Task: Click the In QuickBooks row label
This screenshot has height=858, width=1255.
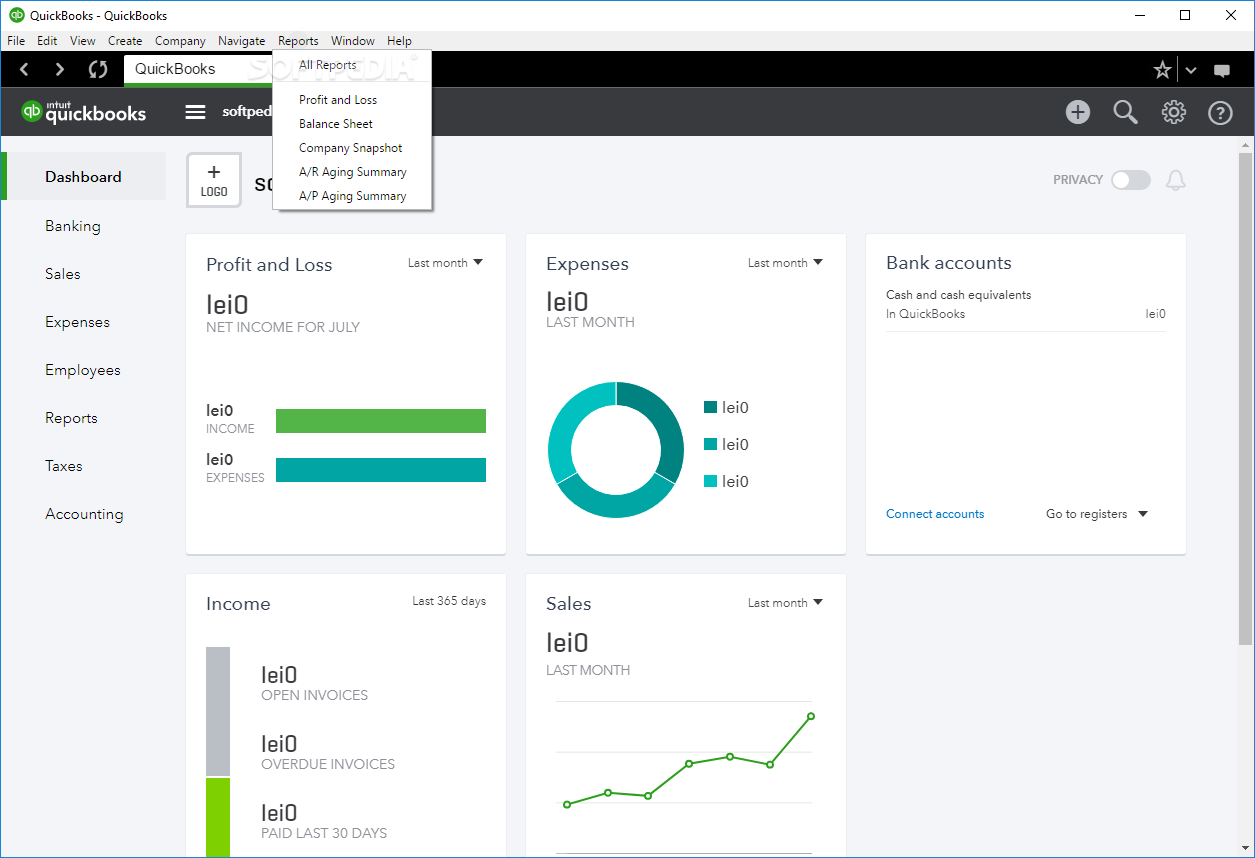Action: click(x=926, y=314)
